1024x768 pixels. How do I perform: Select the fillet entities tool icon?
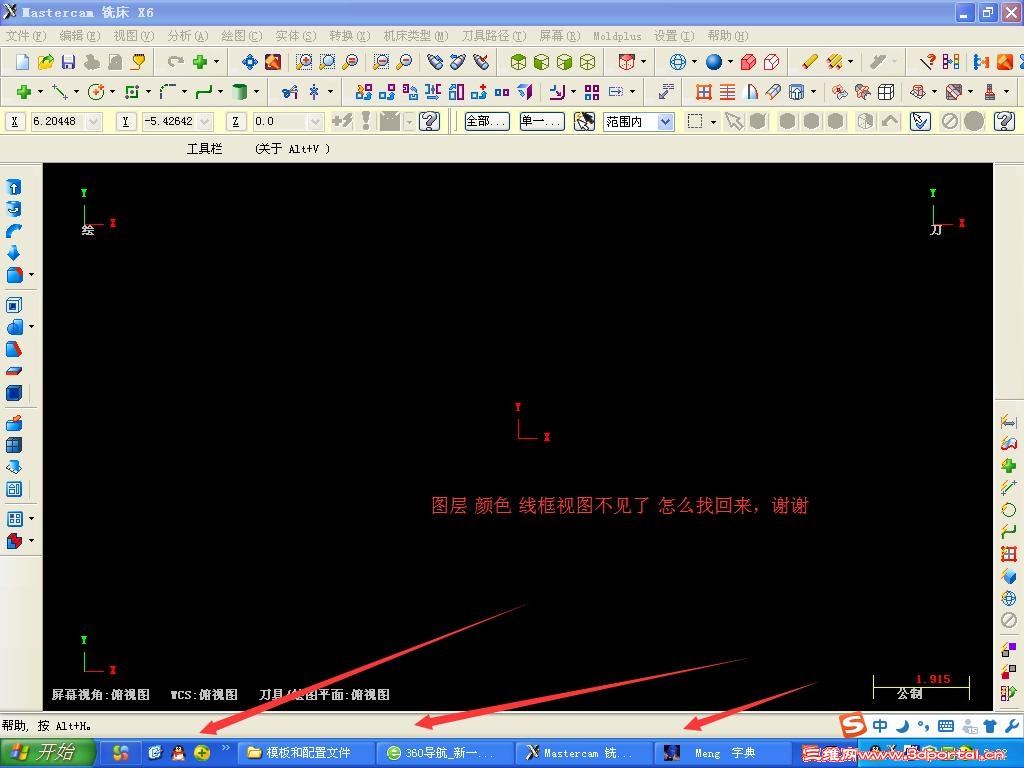coord(168,92)
